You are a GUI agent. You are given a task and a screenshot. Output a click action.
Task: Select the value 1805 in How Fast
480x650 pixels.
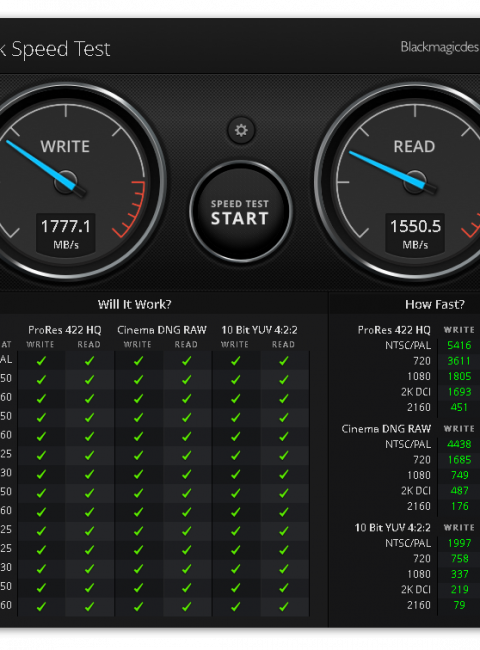tap(459, 376)
